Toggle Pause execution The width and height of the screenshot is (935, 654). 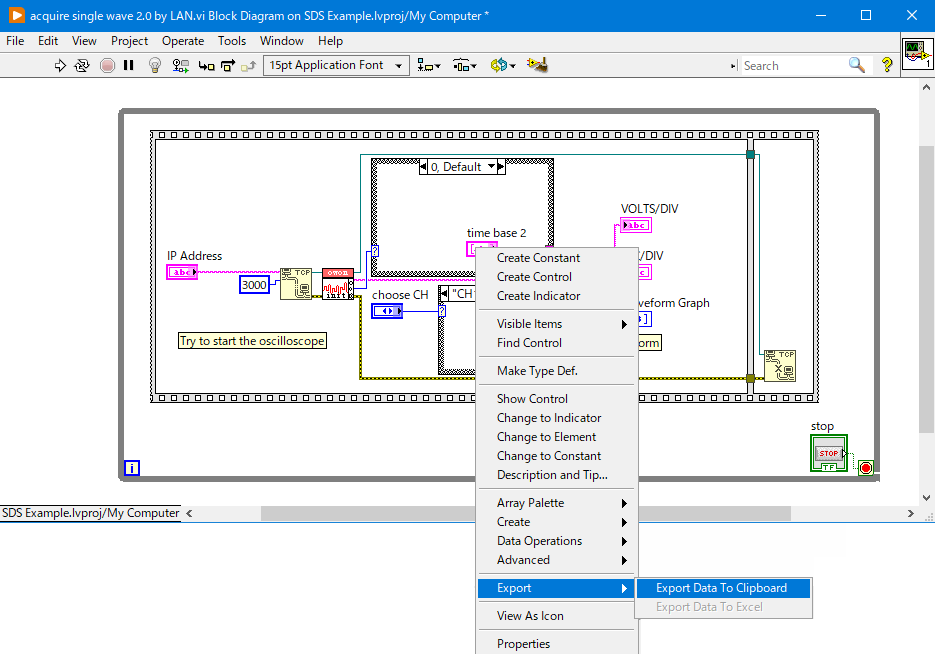point(128,66)
